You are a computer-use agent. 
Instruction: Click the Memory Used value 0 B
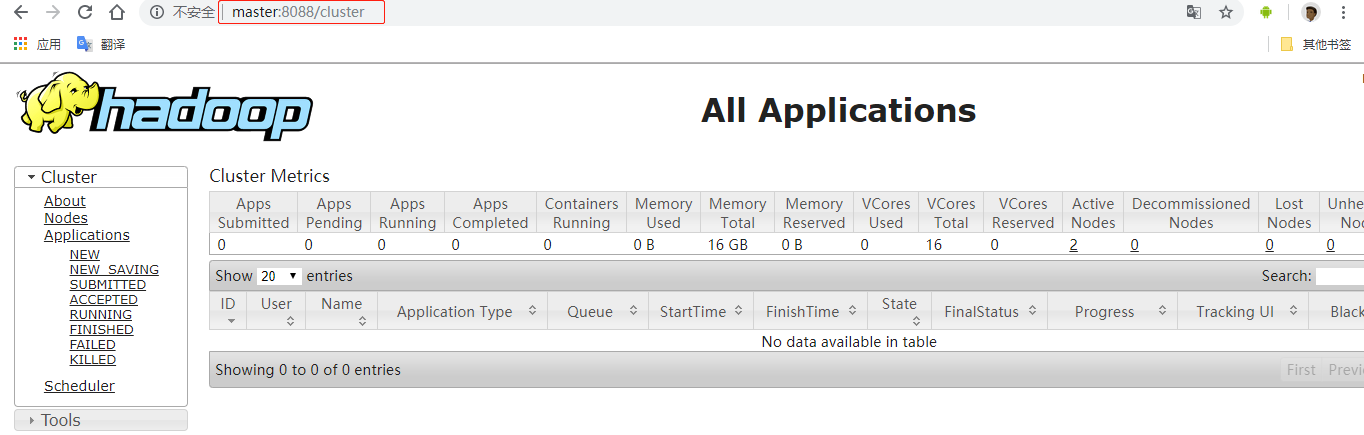pyautogui.click(x=644, y=245)
